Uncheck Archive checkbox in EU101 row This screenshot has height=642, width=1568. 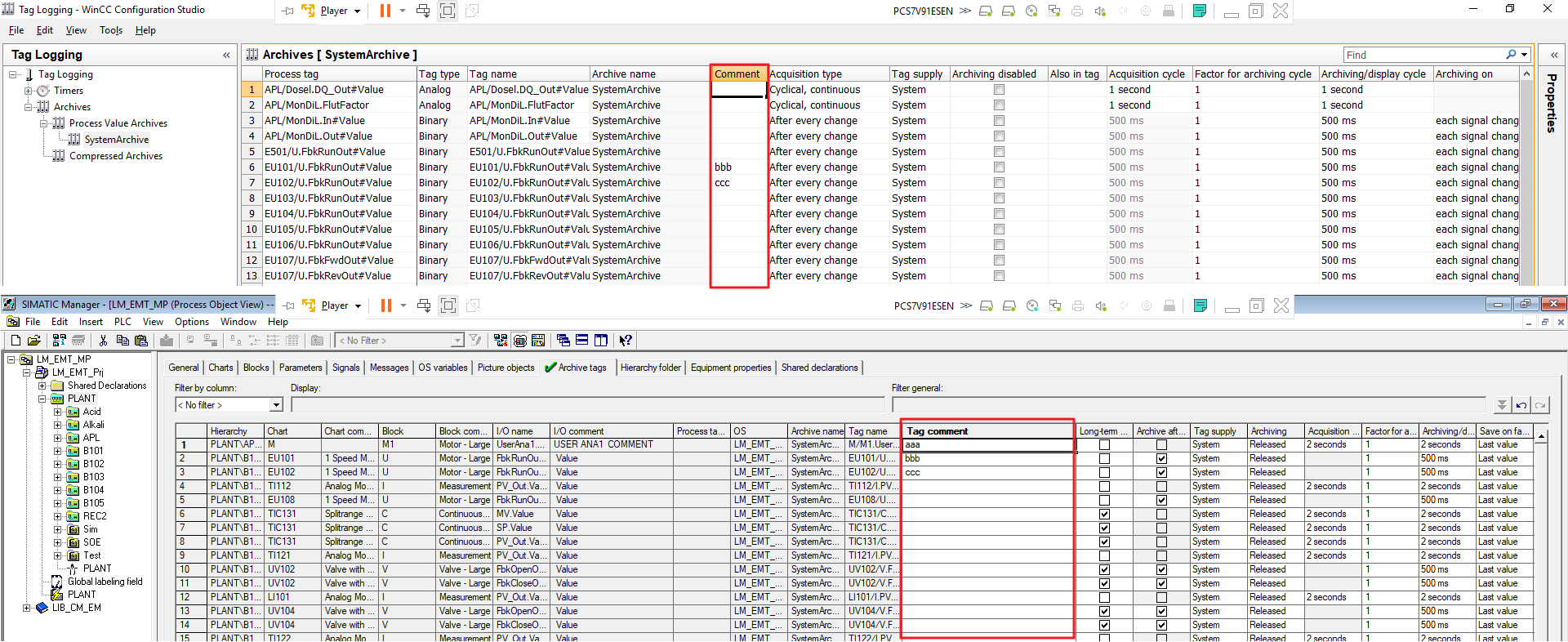pos(1161,459)
